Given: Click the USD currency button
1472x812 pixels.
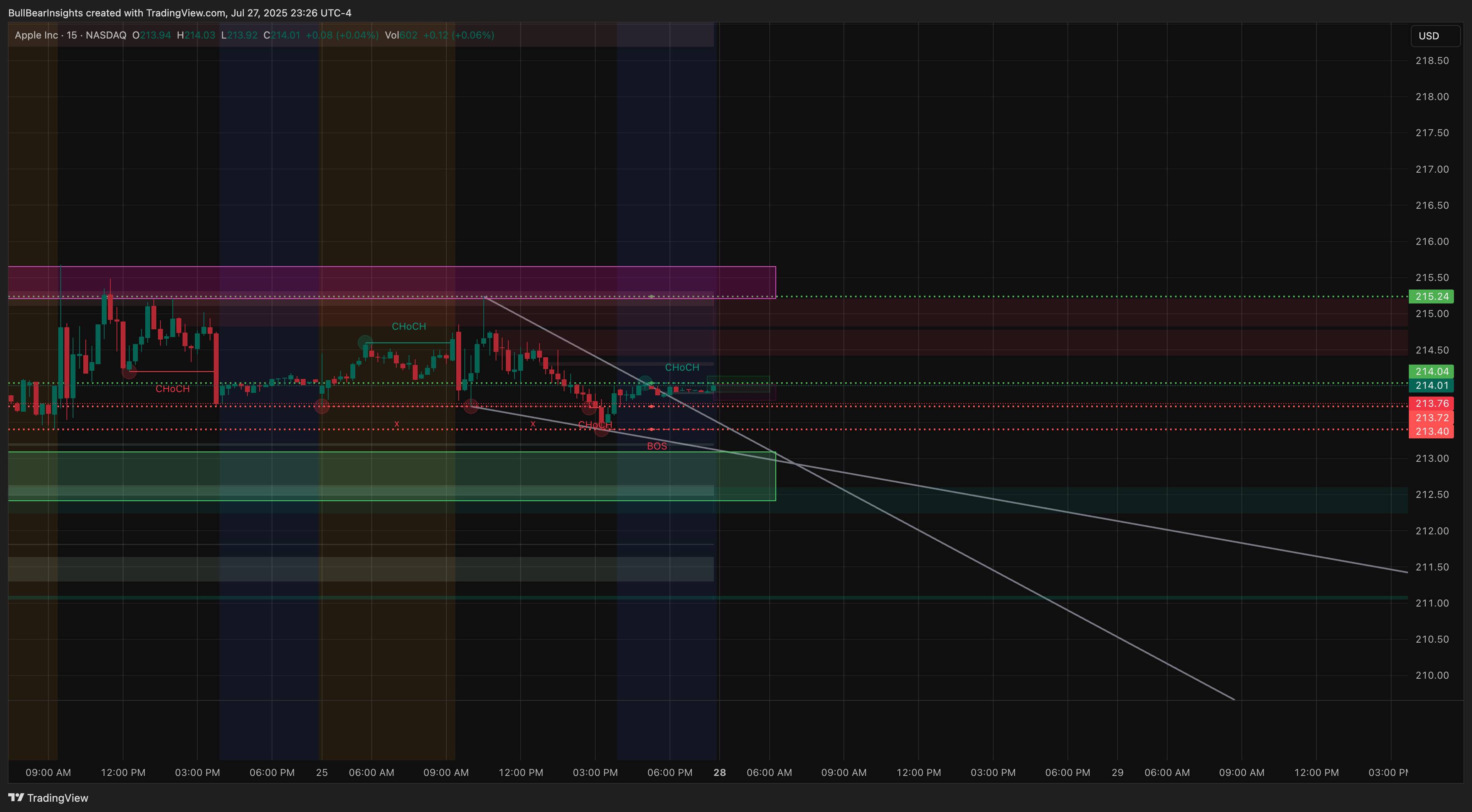Looking at the screenshot, I should [1435, 35].
